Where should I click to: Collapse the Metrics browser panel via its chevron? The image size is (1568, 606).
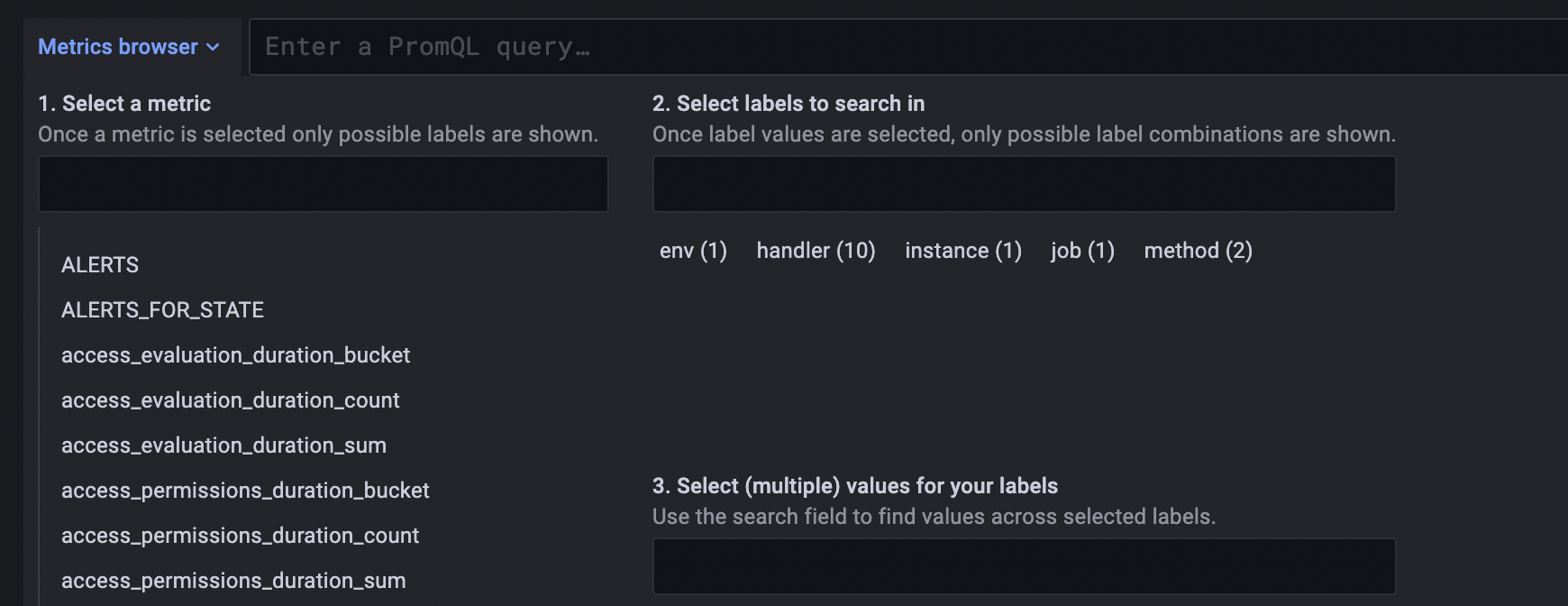[213, 47]
